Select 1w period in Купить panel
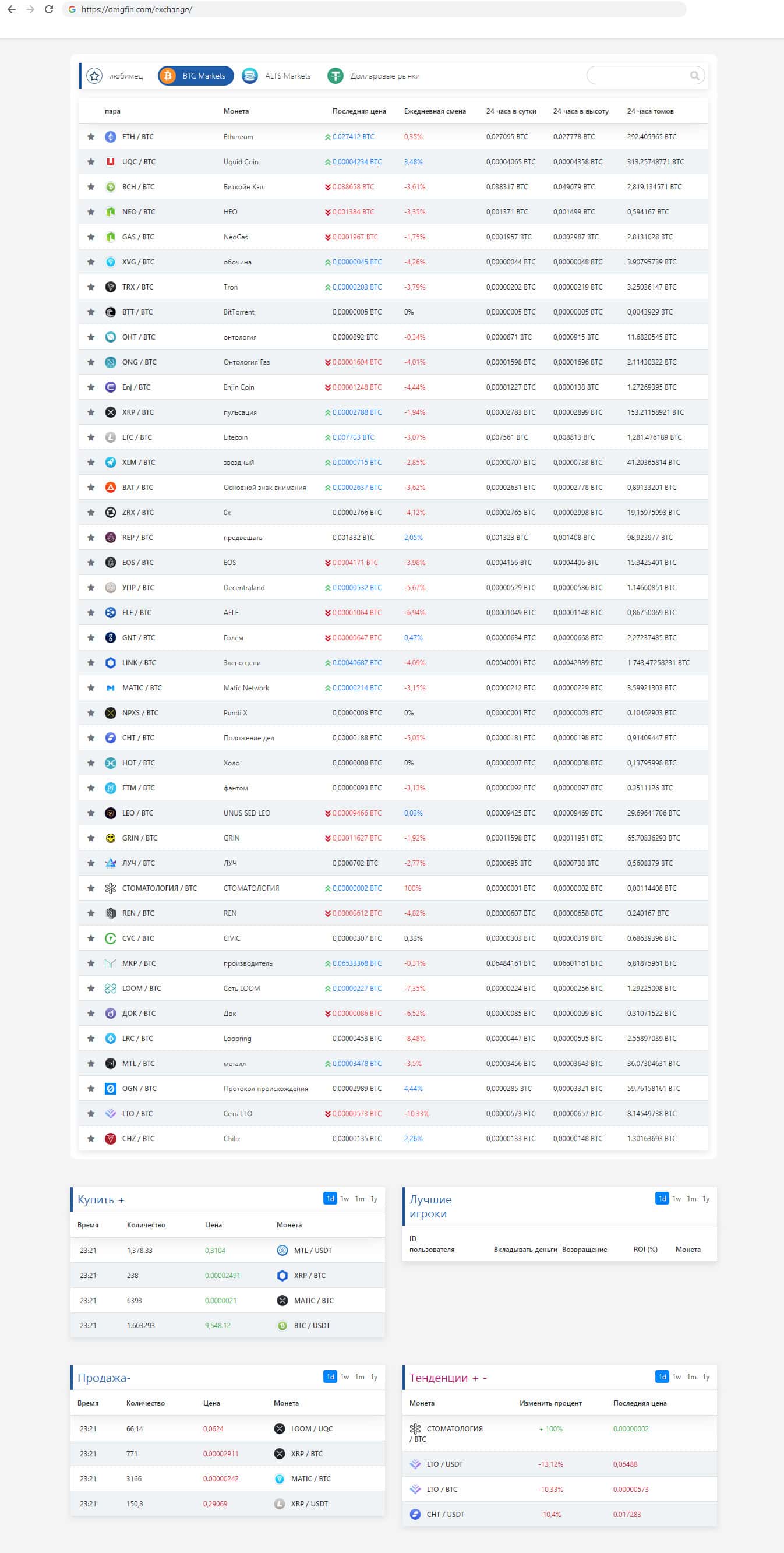 pos(345,1198)
